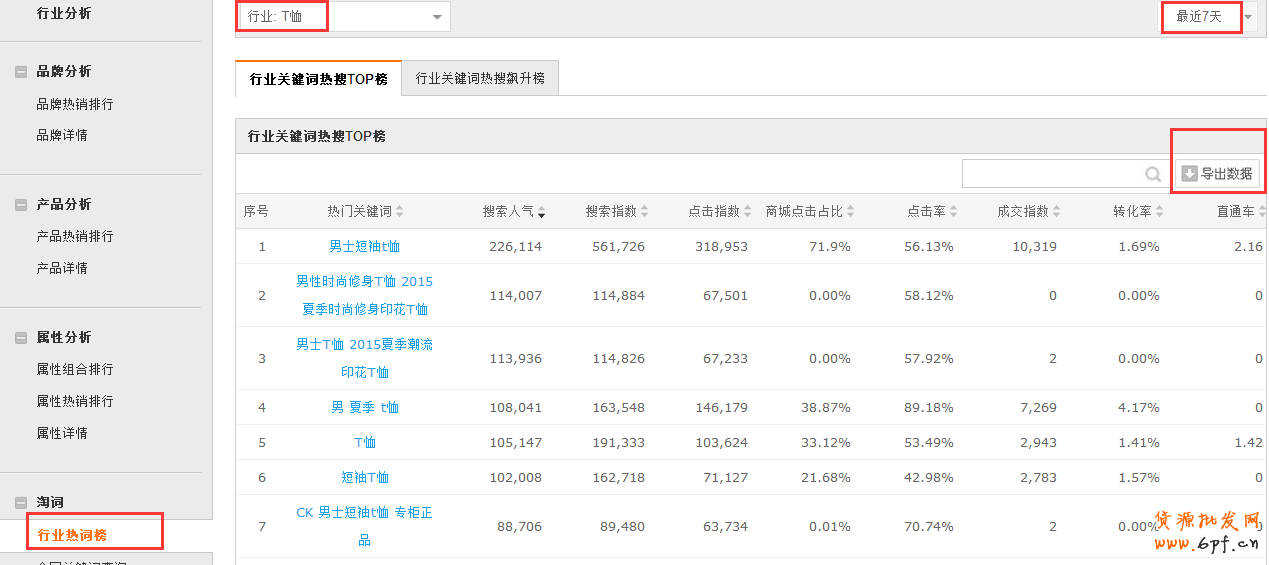Switch to 行业关键词热搜飙升榜 tab
This screenshot has height=565, width=1269.
coord(480,78)
